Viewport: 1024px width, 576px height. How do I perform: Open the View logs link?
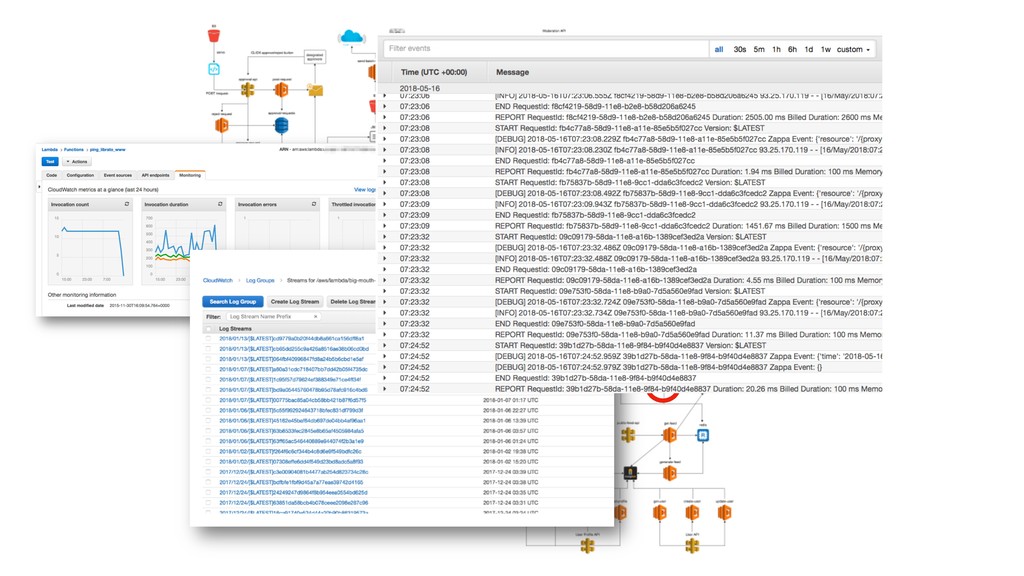364,190
